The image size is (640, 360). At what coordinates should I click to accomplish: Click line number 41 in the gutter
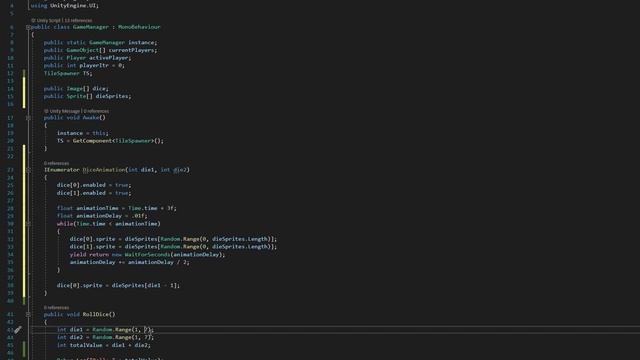pos(11,315)
